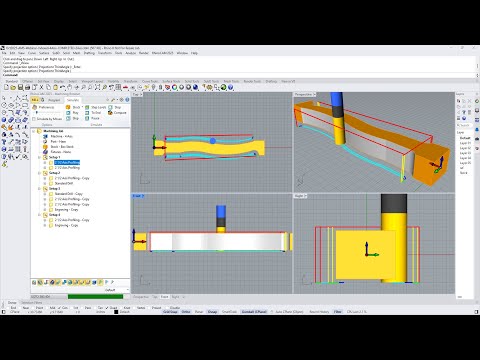Collapse the Setup 4 tree node
480x360 pixels.
[x=39, y=215]
